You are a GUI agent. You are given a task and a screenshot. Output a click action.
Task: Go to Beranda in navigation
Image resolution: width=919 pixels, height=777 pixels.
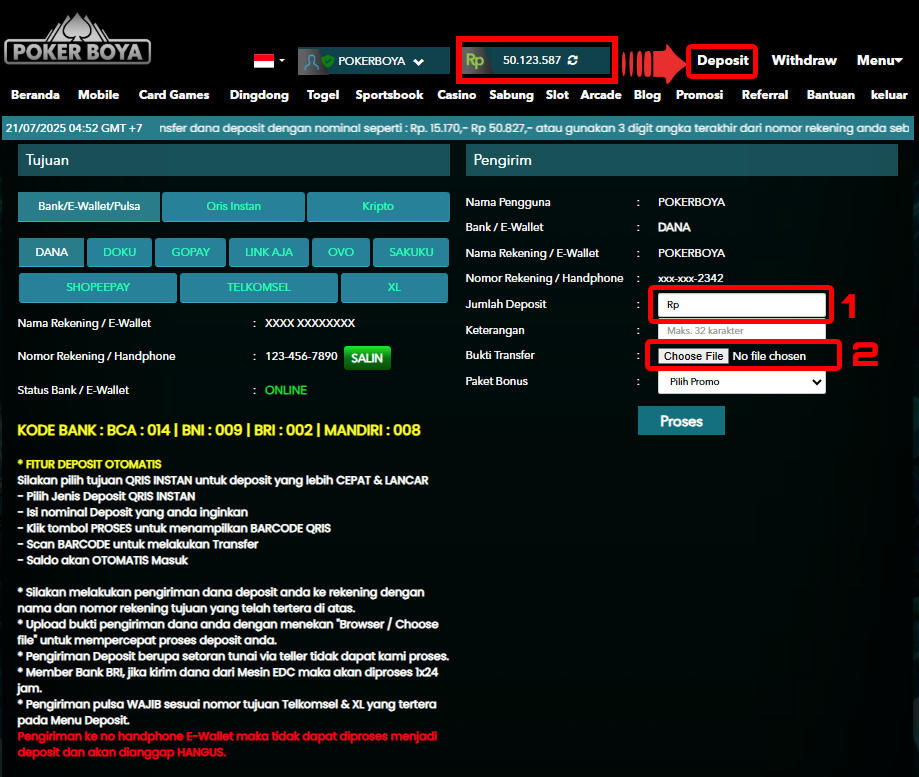tap(35, 95)
